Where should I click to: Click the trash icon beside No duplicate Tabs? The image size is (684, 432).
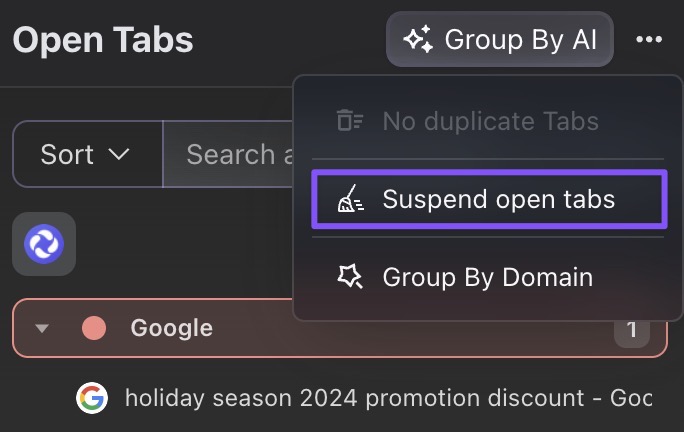click(350, 122)
